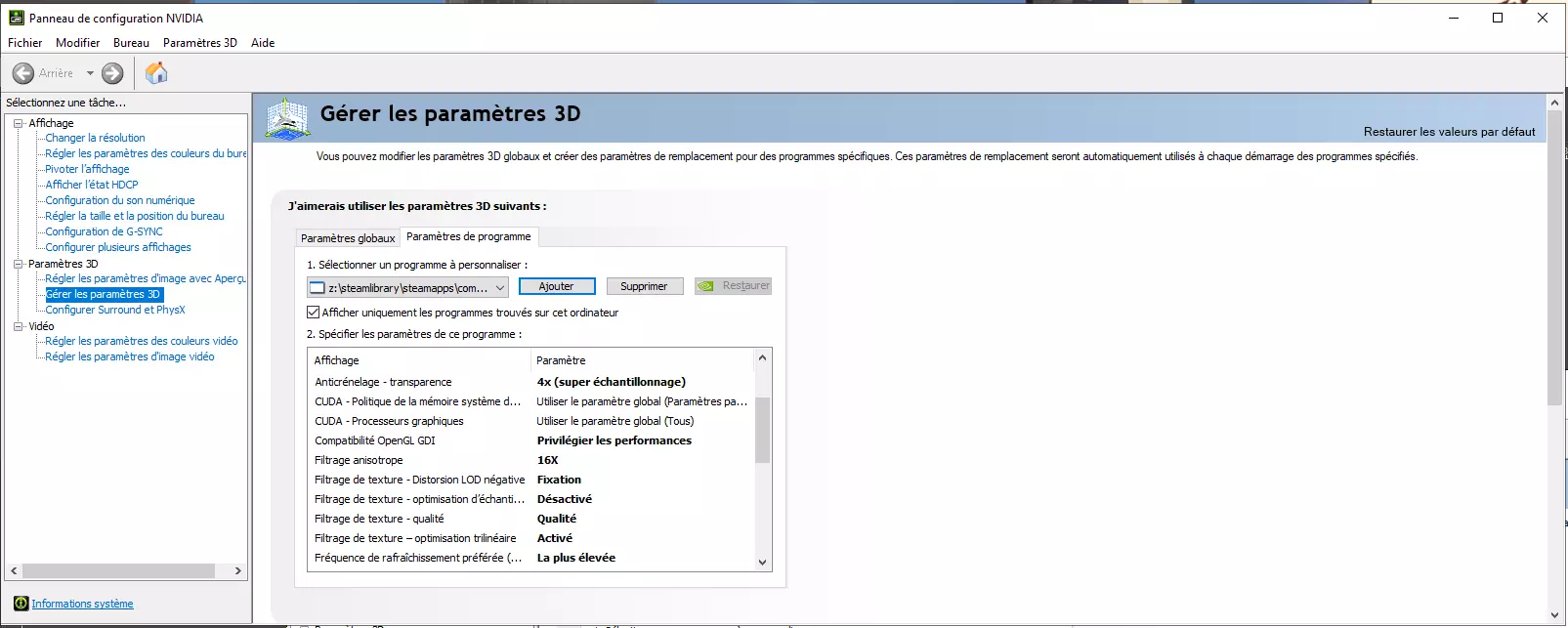The width and height of the screenshot is (1568, 628).
Task: Open Configurer Surround et PhysX
Action: tap(115, 310)
